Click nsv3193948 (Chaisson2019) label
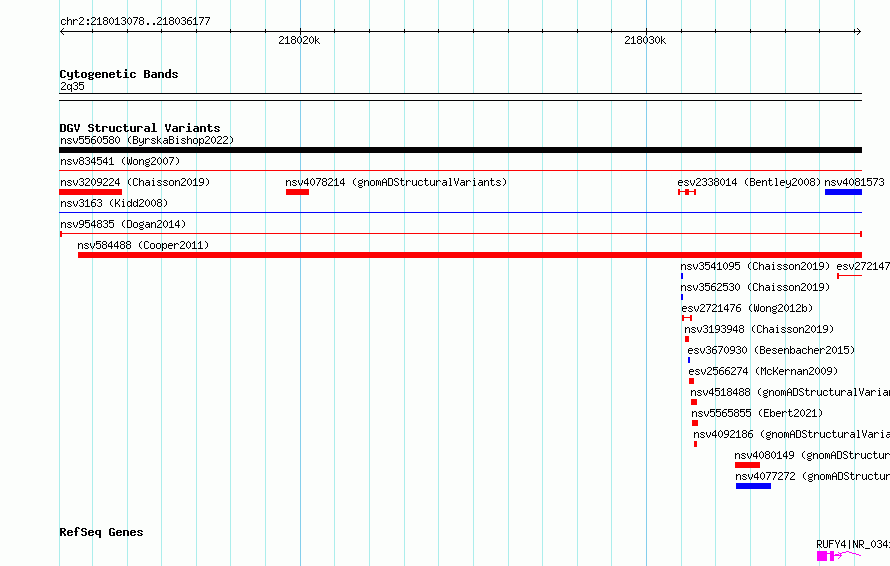Screen dimensions: 890x566 [759, 329]
